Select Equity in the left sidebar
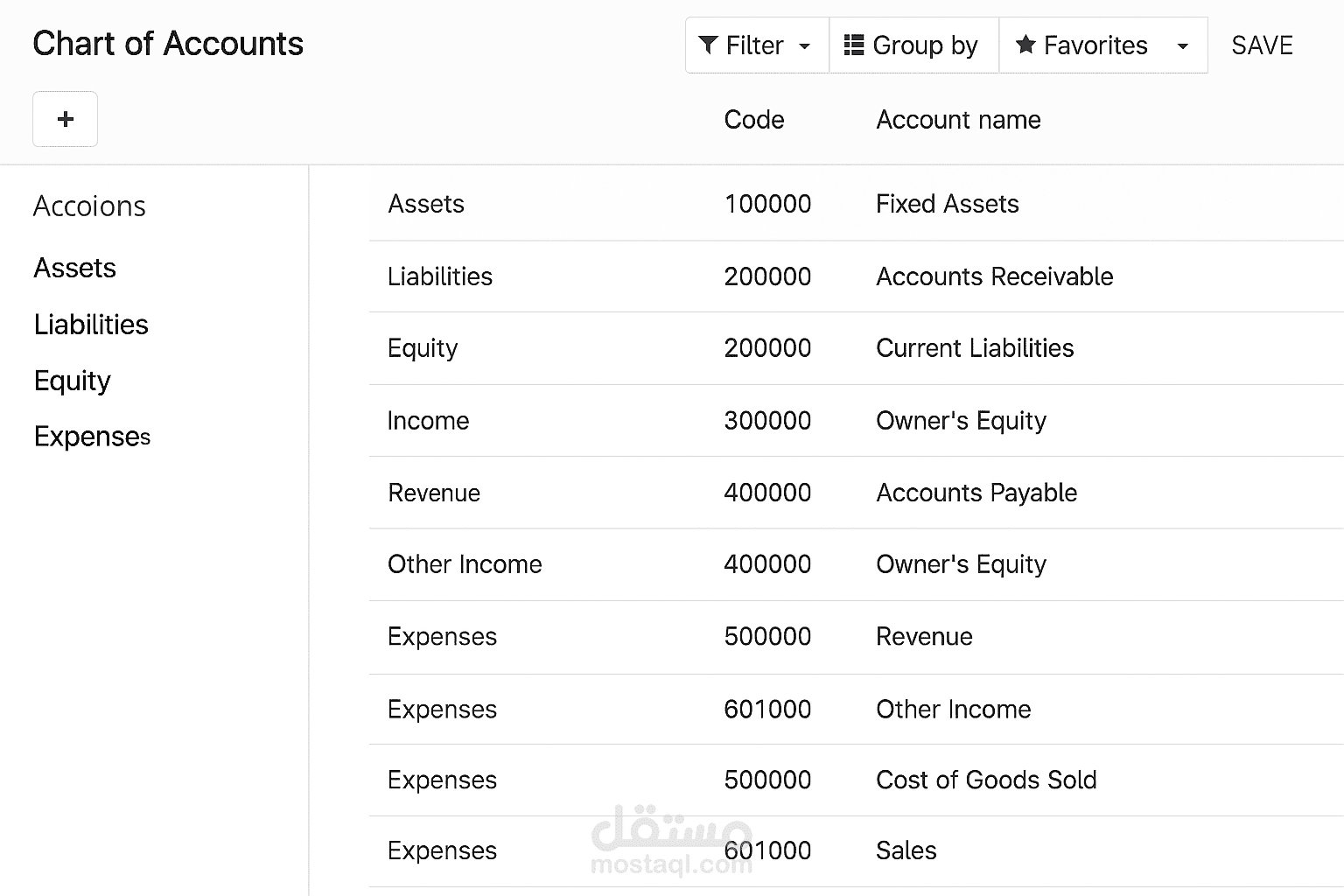Screen dimensions: 1344x896 click(x=73, y=381)
